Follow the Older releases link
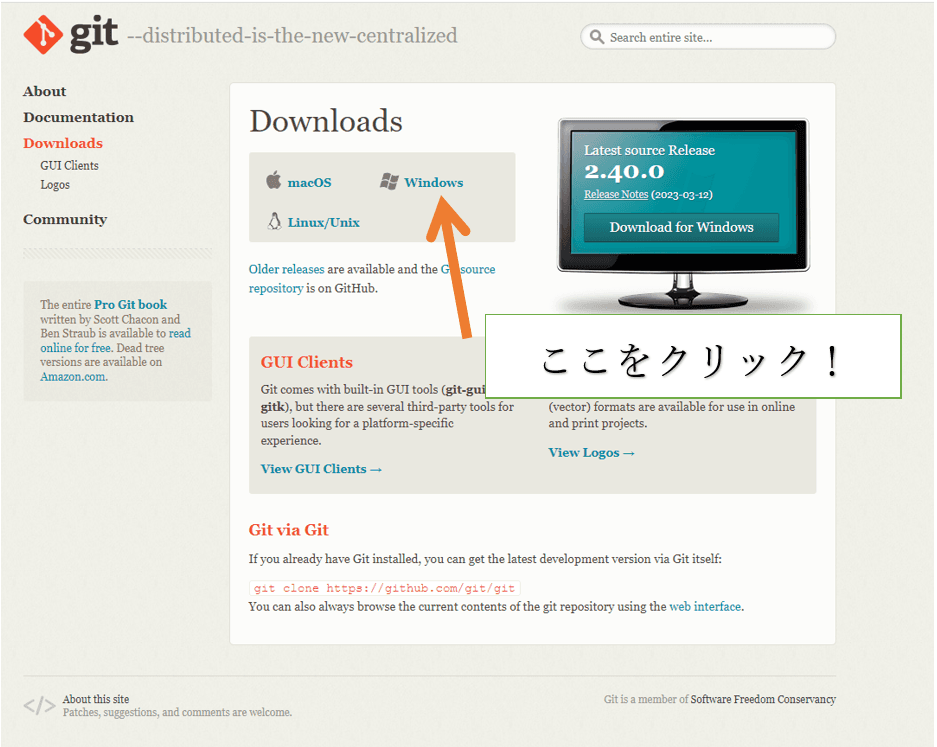This screenshot has height=747, width=937. (286, 269)
